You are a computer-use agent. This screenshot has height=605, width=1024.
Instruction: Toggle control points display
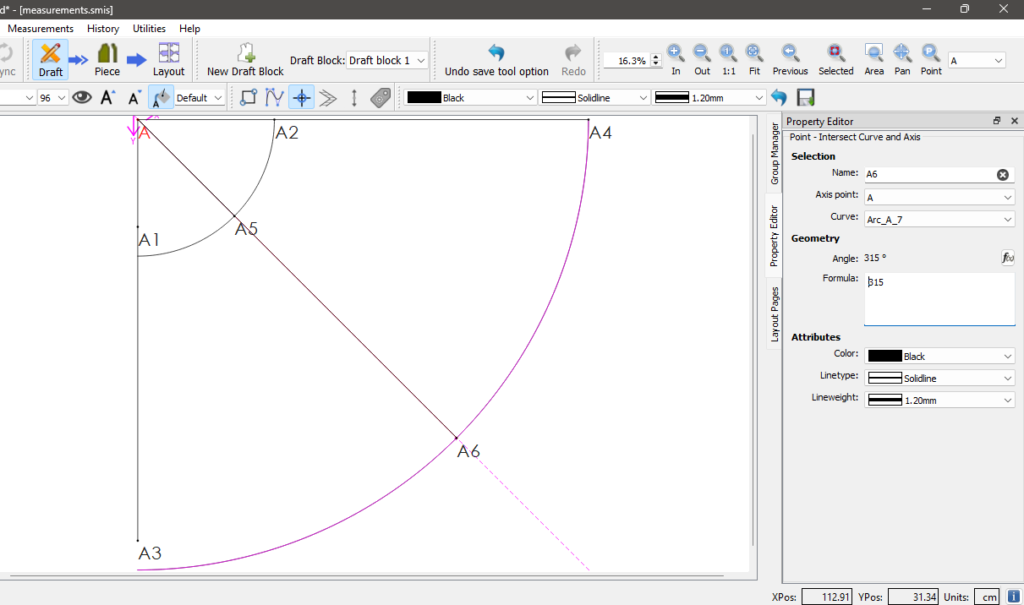pos(248,97)
